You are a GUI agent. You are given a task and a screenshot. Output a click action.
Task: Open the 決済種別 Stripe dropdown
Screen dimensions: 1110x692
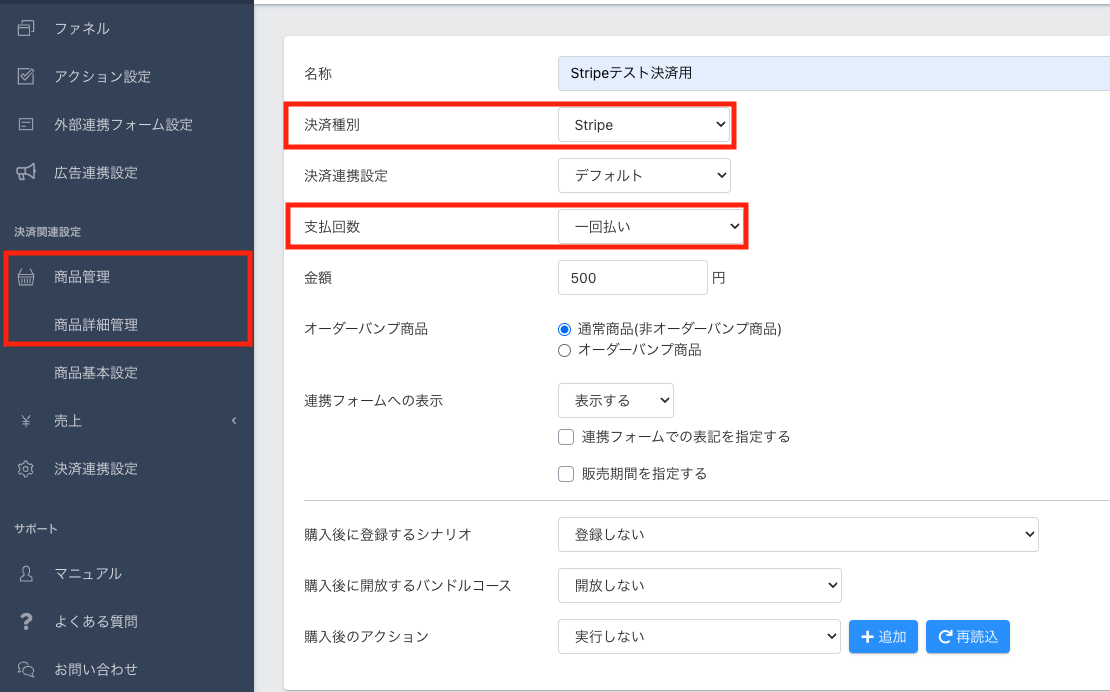click(x=644, y=125)
